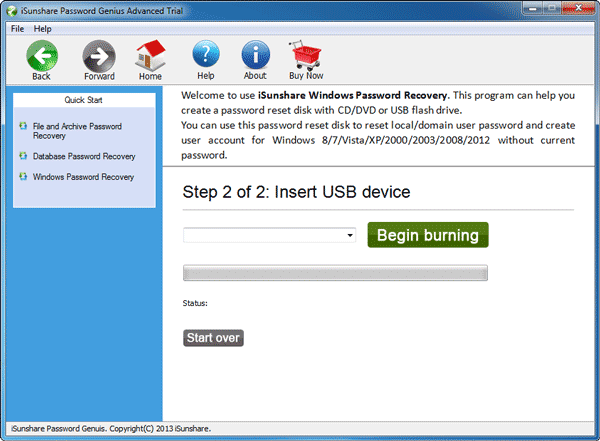Click the Quick Start panel header
The height and width of the screenshot is (441, 600).
pos(84,100)
